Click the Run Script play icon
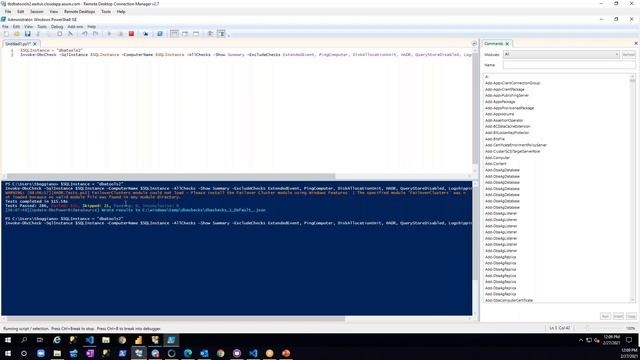The height and width of the screenshot is (360, 640). [x=109, y=34]
